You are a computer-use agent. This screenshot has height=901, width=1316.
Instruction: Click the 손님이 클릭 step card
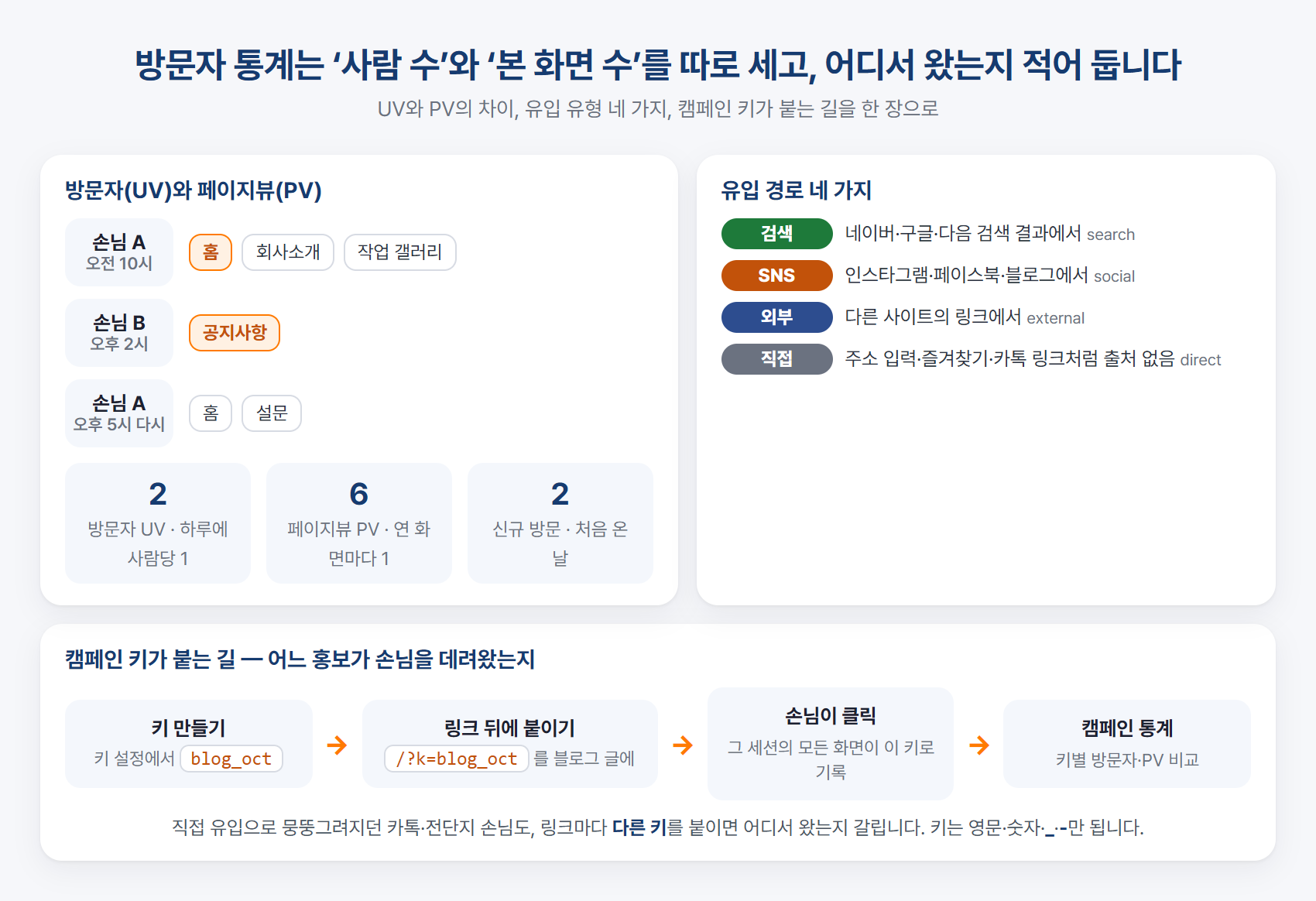pyautogui.click(x=831, y=744)
